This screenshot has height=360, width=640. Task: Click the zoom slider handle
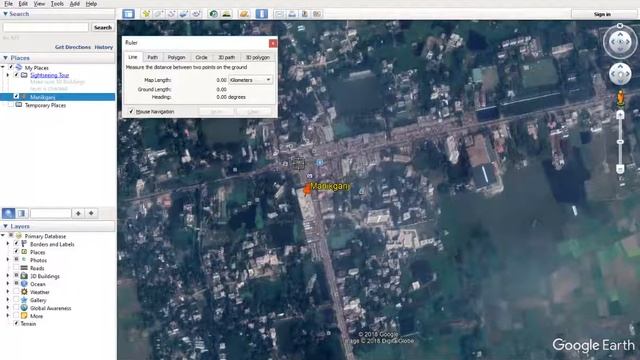pos(620,142)
